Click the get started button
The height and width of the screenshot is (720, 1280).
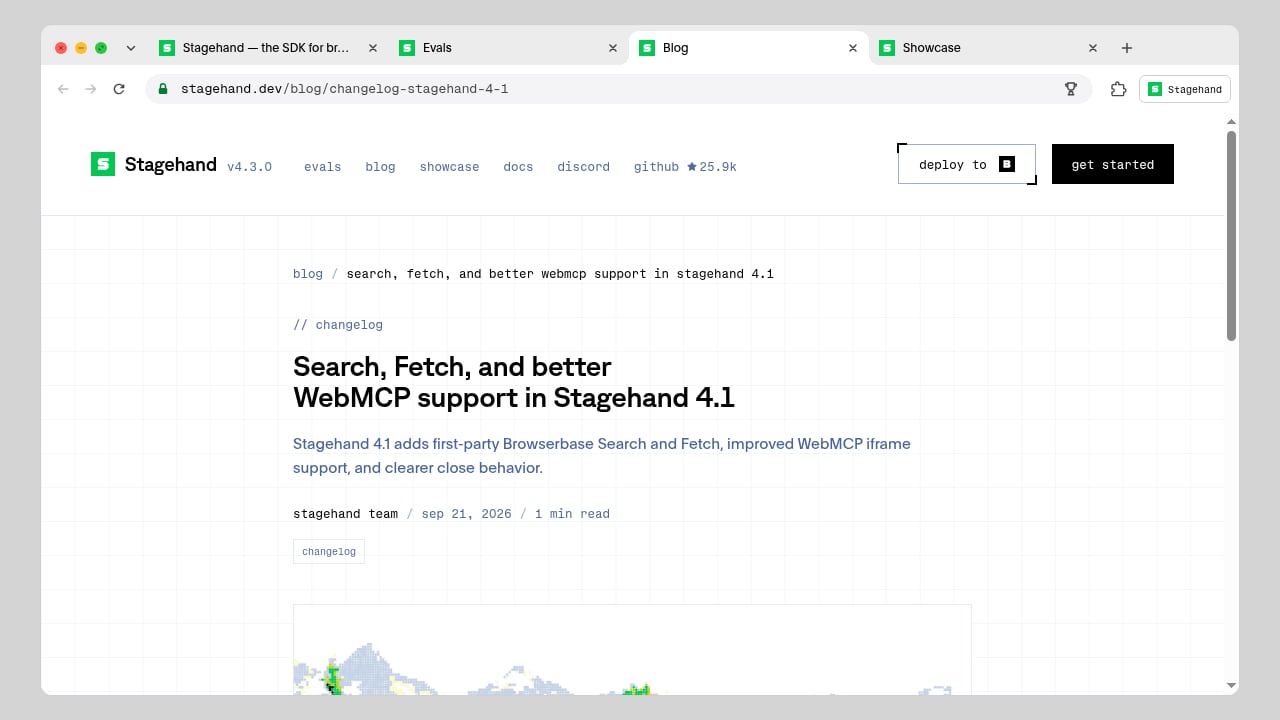tap(1113, 164)
